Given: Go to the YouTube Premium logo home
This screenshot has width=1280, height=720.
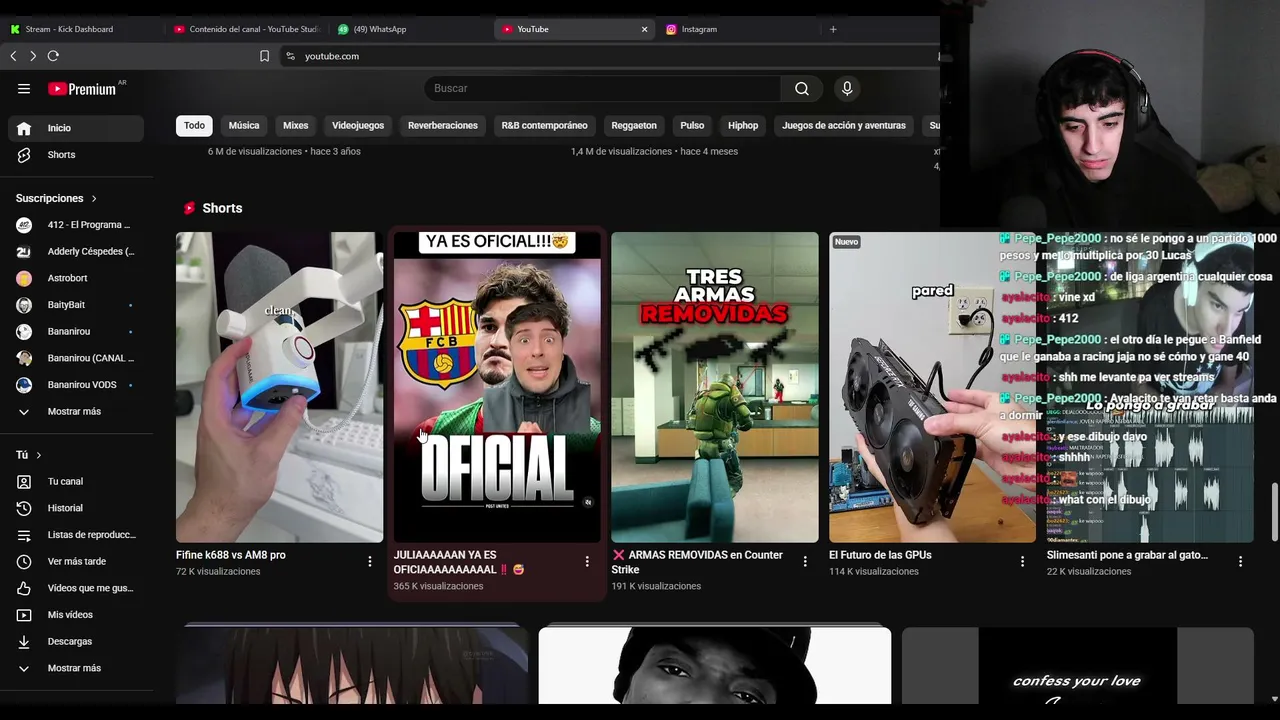Looking at the screenshot, I should (x=82, y=89).
